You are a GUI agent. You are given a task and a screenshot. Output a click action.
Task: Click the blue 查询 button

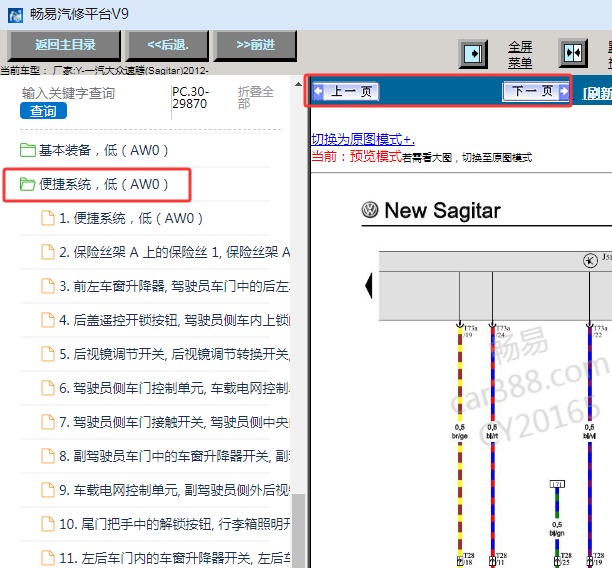[43, 111]
